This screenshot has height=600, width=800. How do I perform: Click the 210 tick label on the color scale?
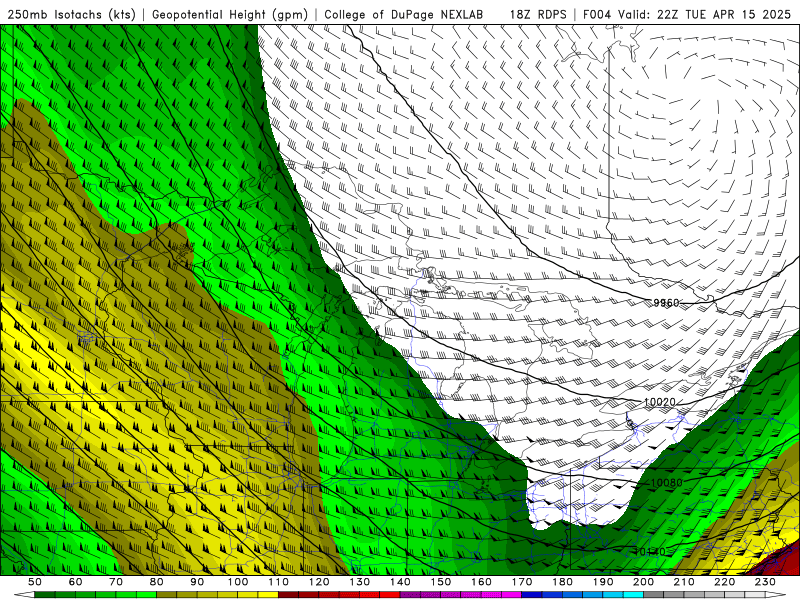tap(684, 582)
